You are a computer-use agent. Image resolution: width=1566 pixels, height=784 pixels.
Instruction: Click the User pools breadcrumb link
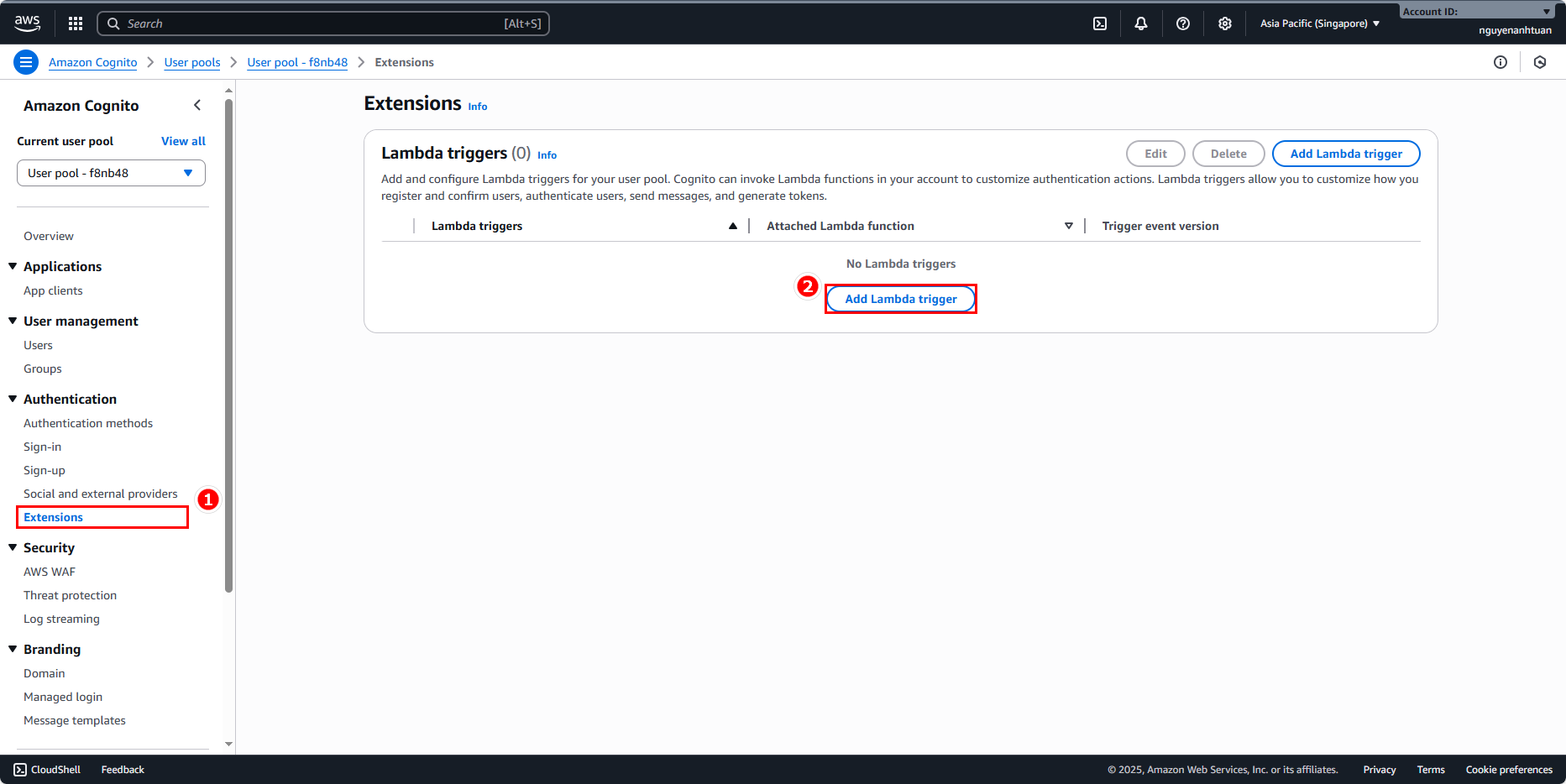[x=192, y=62]
